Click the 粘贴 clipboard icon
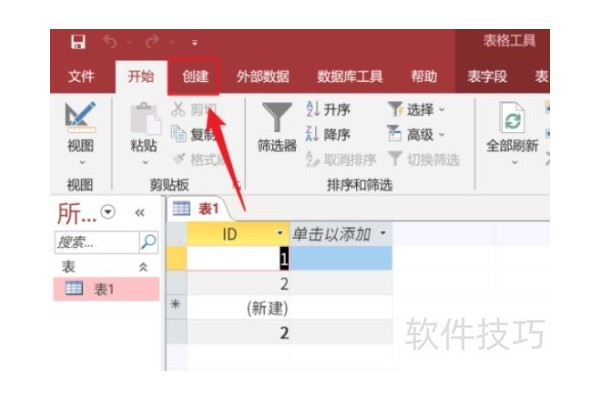The width and height of the screenshot is (600, 400). (x=145, y=119)
